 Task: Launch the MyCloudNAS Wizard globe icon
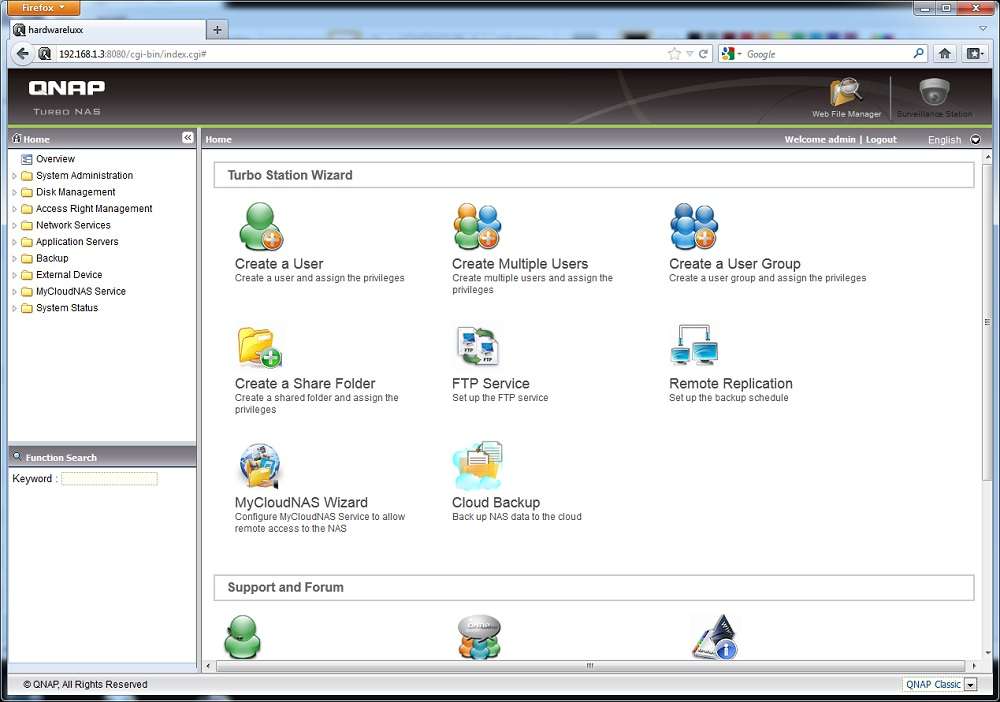pyautogui.click(x=260, y=465)
